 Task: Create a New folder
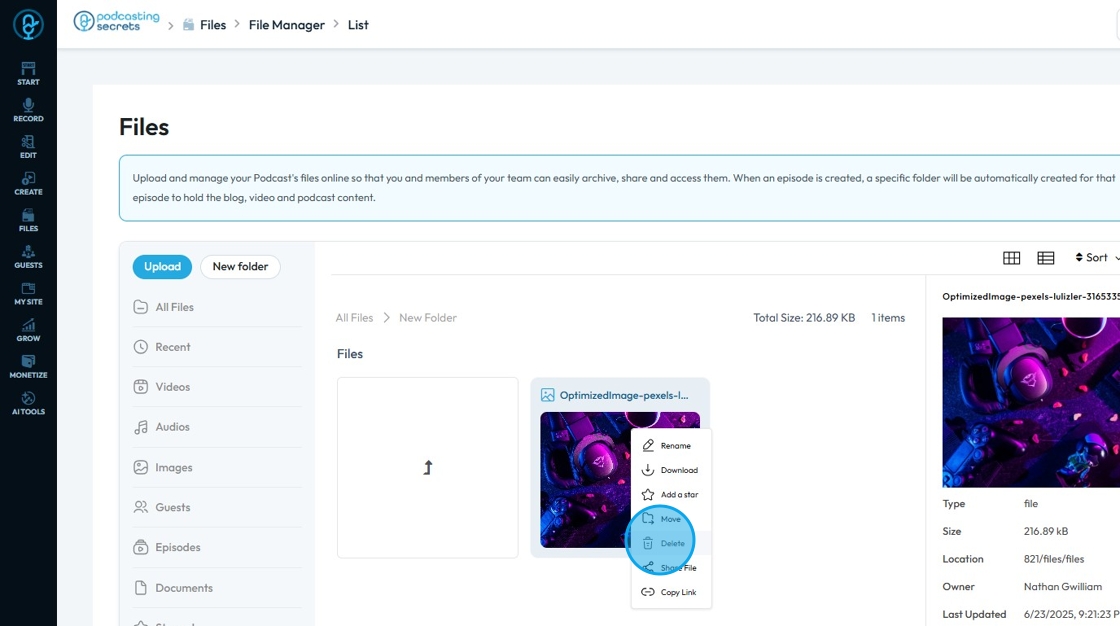point(240,267)
